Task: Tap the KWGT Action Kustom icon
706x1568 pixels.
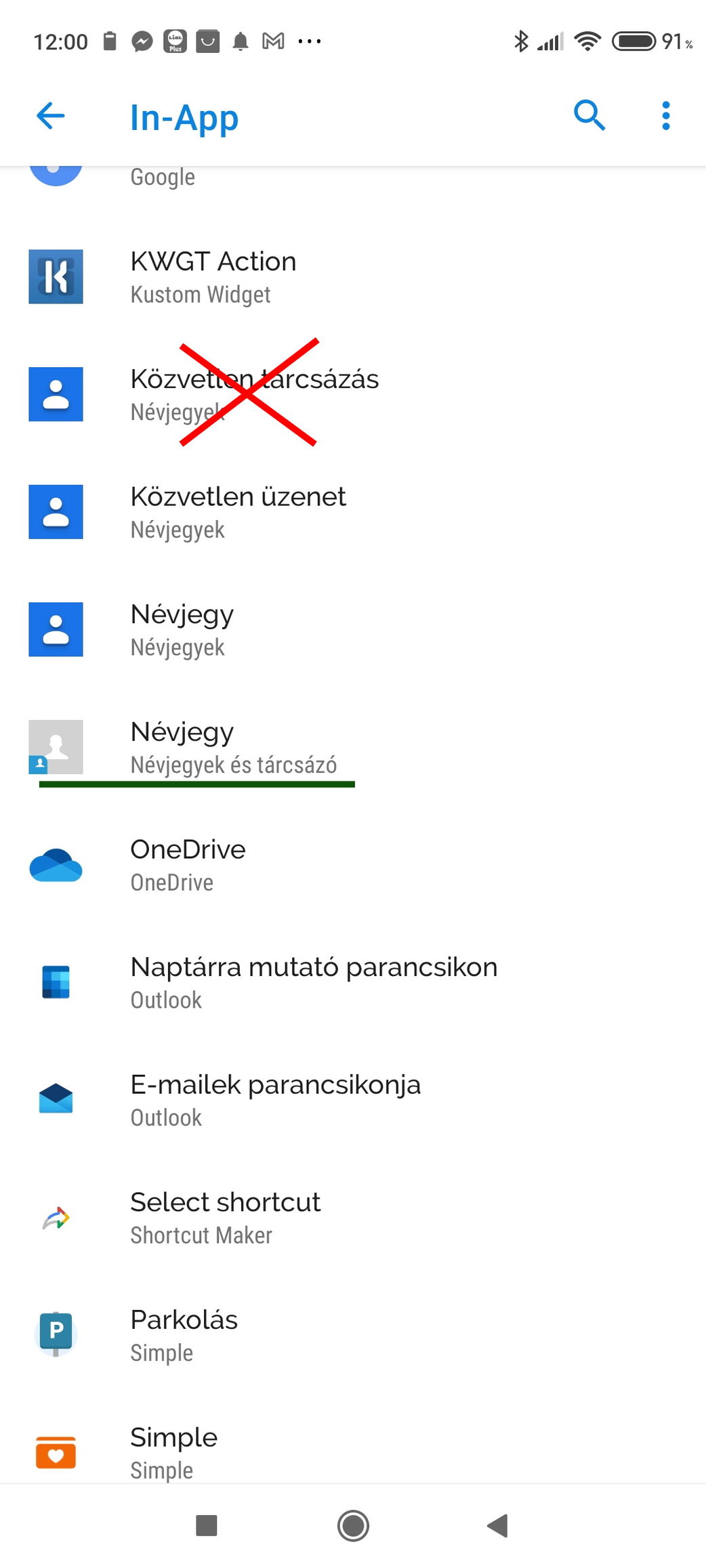Action: click(56, 276)
